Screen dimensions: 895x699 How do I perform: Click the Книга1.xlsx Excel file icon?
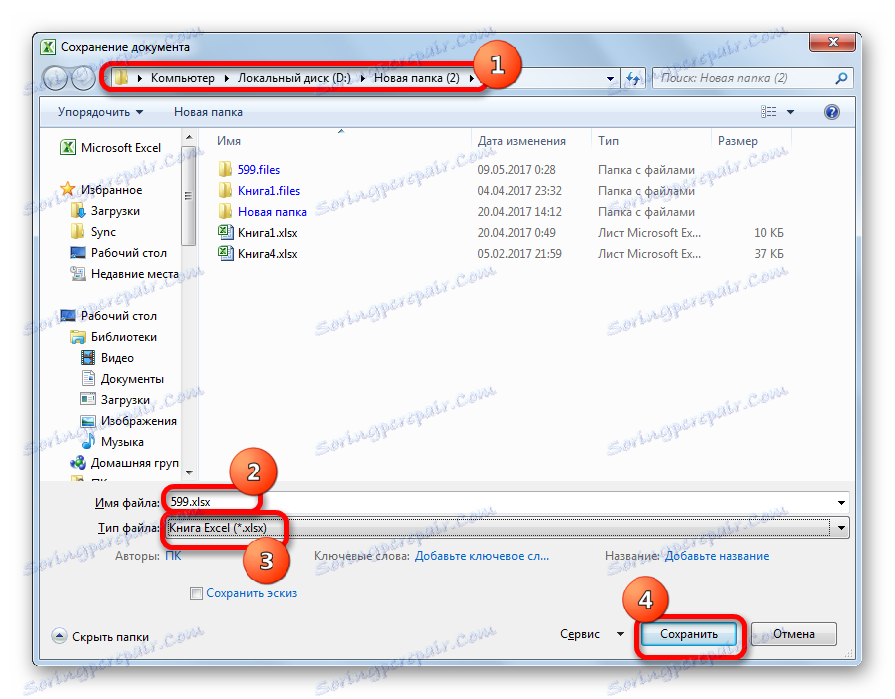click(225, 232)
